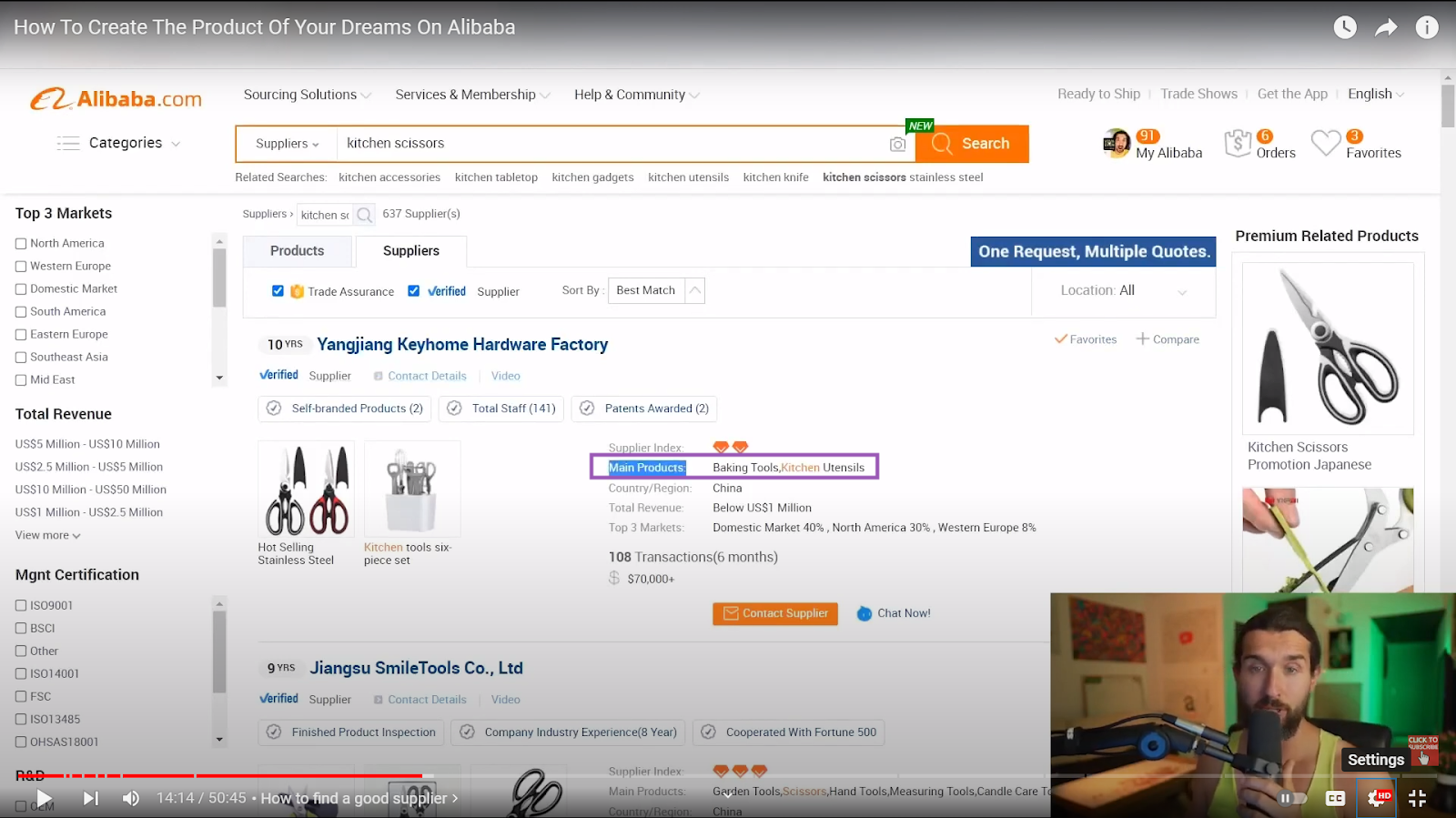The image size is (1456, 818).
Task: Open the Suppliers search-type dropdown
Action: [288, 144]
